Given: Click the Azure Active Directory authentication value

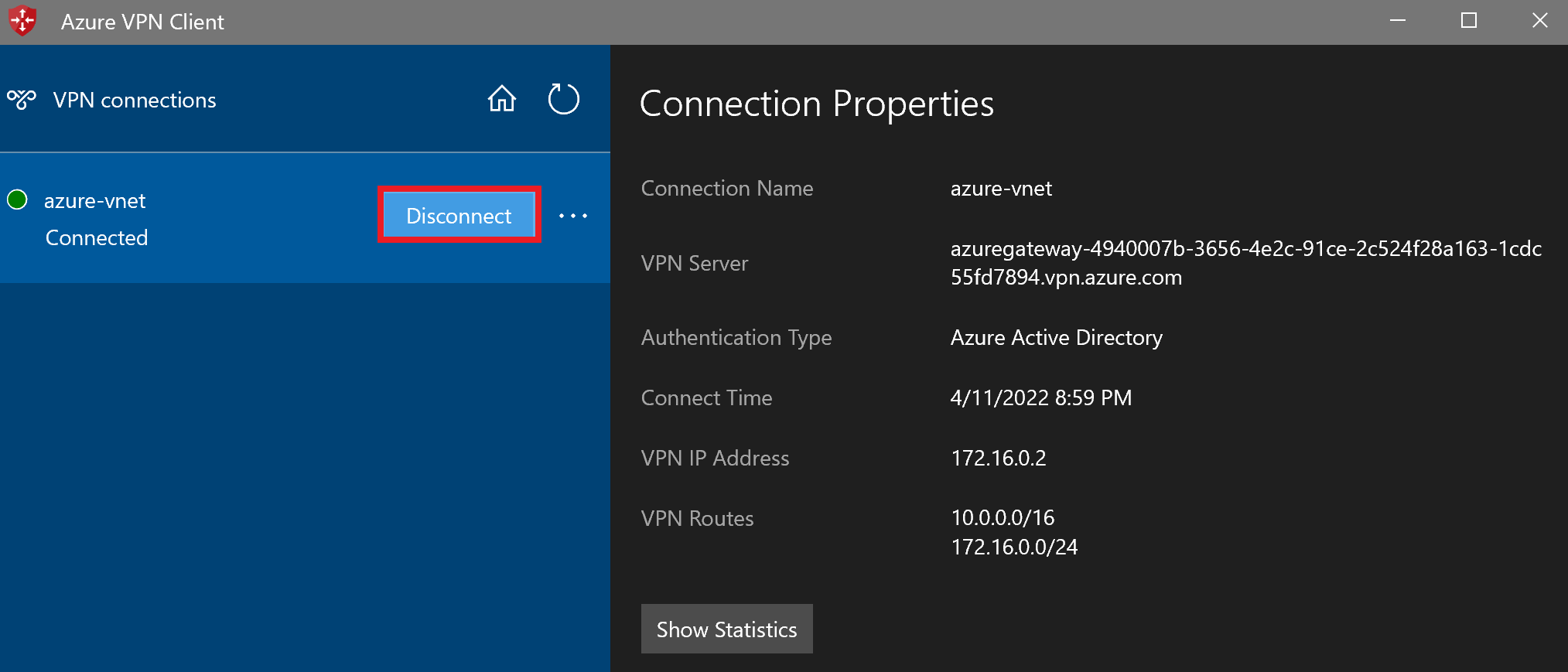Looking at the screenshot, I should point(1056,338).
